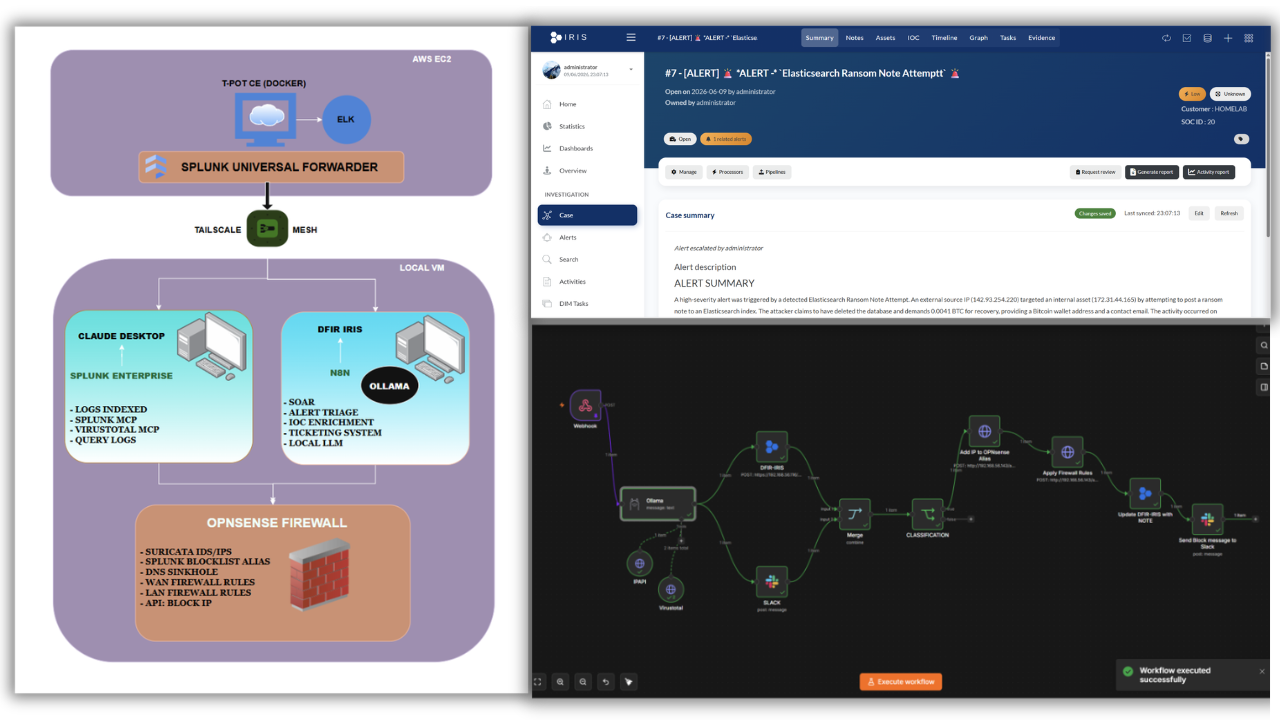1280x720 pixels.
Task: Select Case in the IRIS sidebar
Action: (587, 215)
